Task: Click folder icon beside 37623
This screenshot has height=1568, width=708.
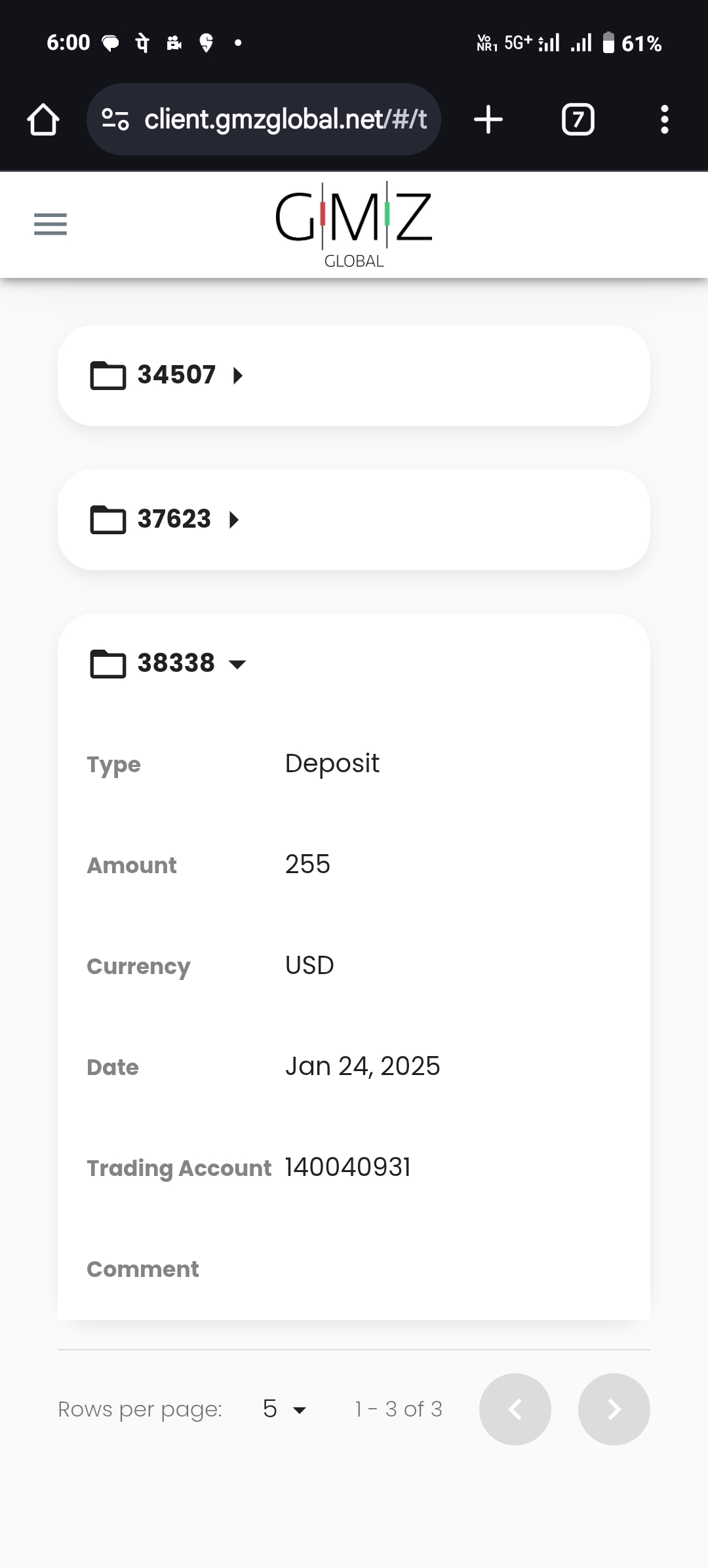Action: click(108, 520)
